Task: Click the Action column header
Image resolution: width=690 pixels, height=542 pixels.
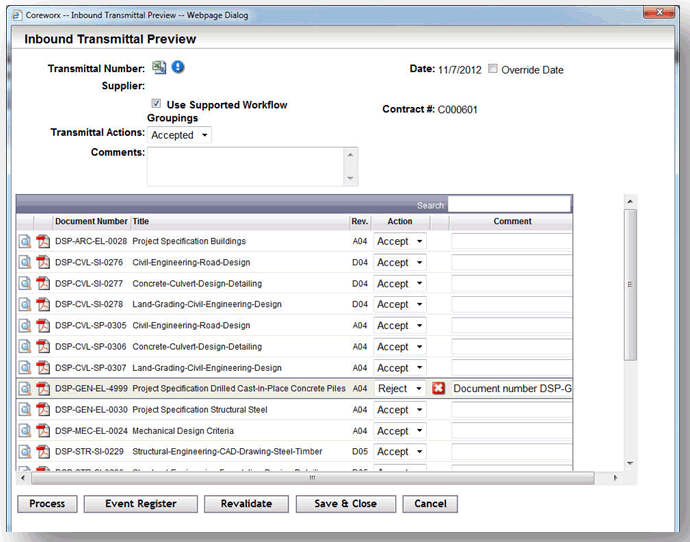Action: (400, 221)
